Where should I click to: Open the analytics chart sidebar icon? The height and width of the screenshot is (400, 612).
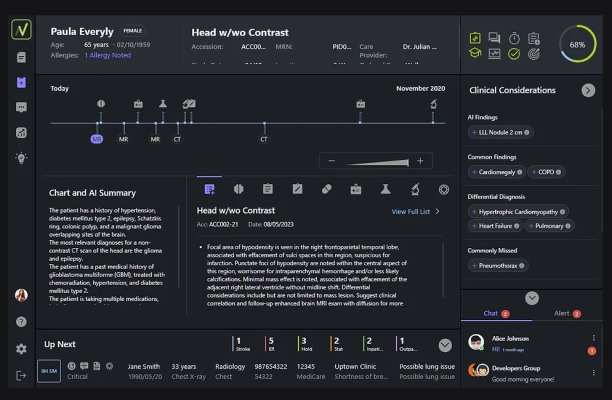click(21, 132)
